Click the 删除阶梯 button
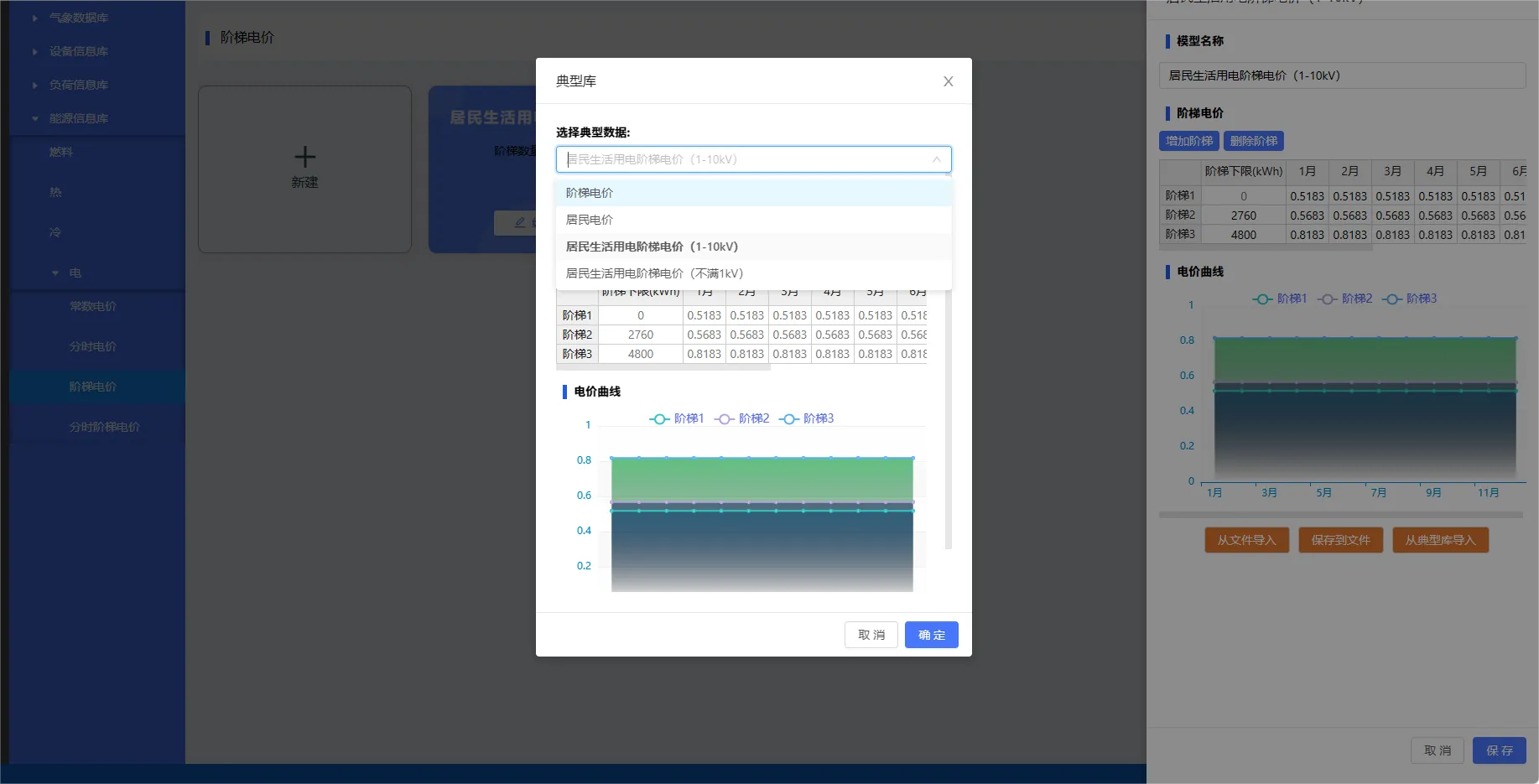The height and width of the screenshot is (784, 1539). coord(1253,141)
